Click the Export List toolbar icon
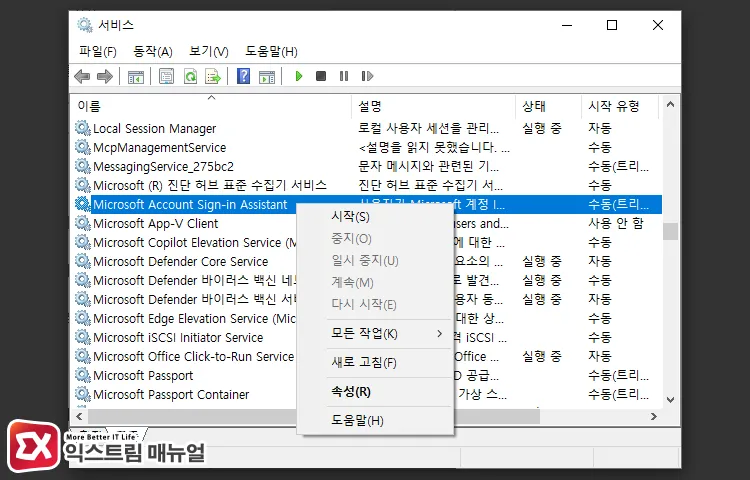This screenshot has height=480, width=750. pos(213,76)
